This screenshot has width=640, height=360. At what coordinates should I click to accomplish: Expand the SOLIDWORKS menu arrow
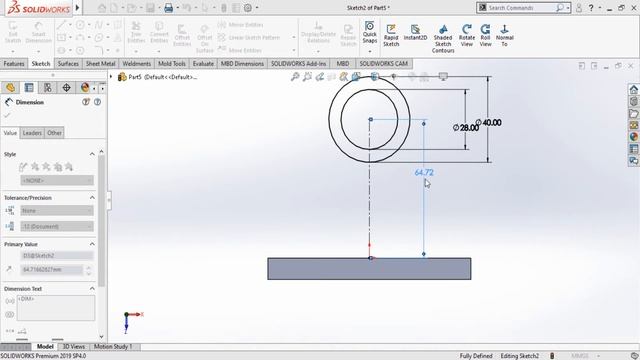point(77,7)
